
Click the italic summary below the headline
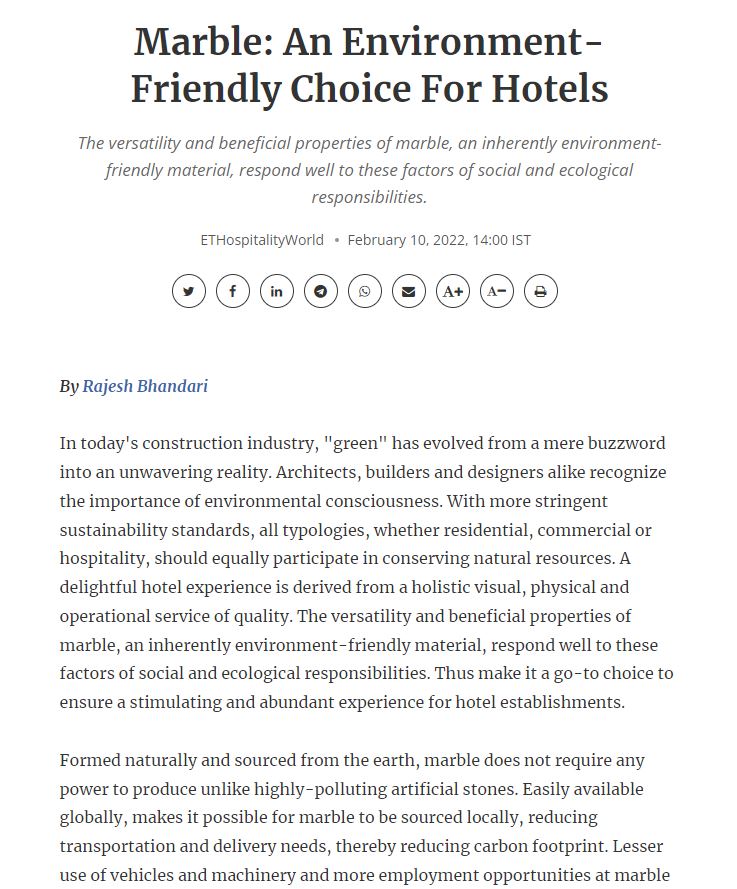(x=369, y=170)
